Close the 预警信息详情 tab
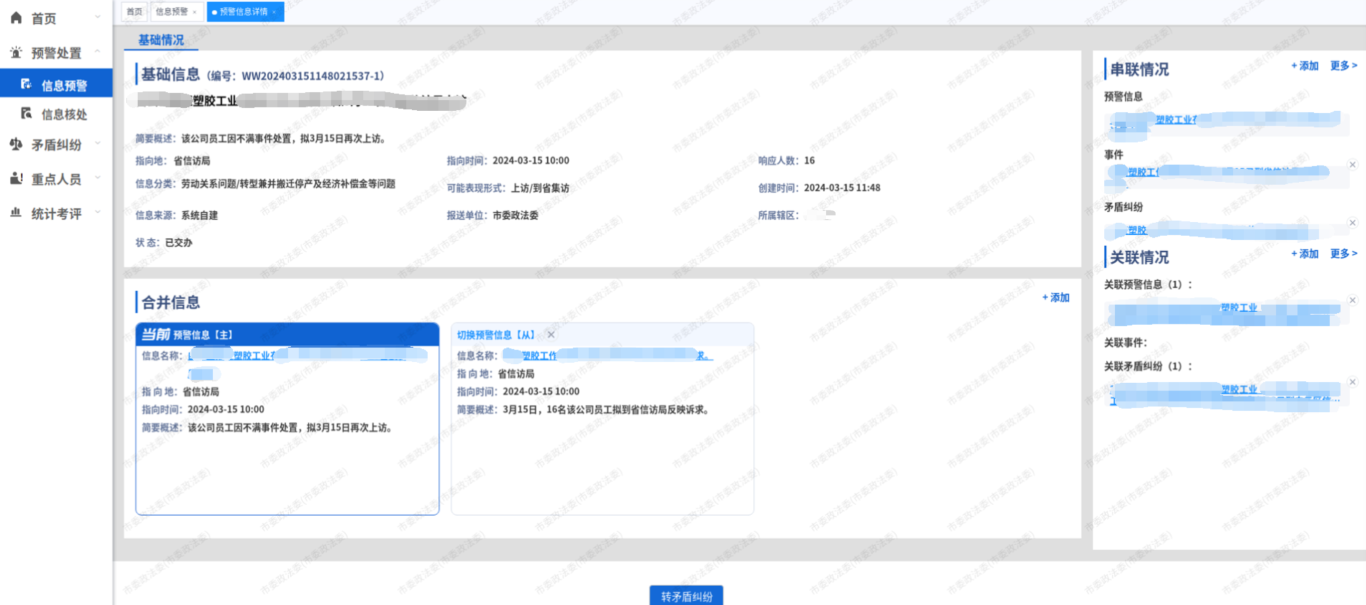The height and width of the screenshot is (605, 1366). [x=274, y=12]
